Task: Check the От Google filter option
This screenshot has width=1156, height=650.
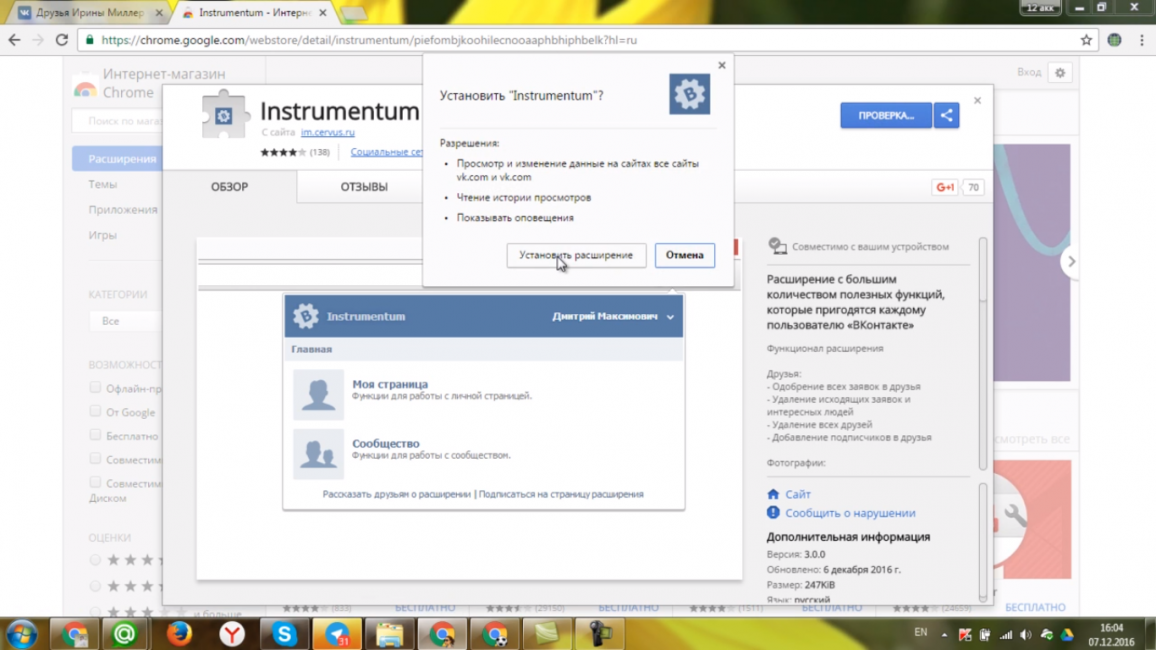Action: pos(96,411)
